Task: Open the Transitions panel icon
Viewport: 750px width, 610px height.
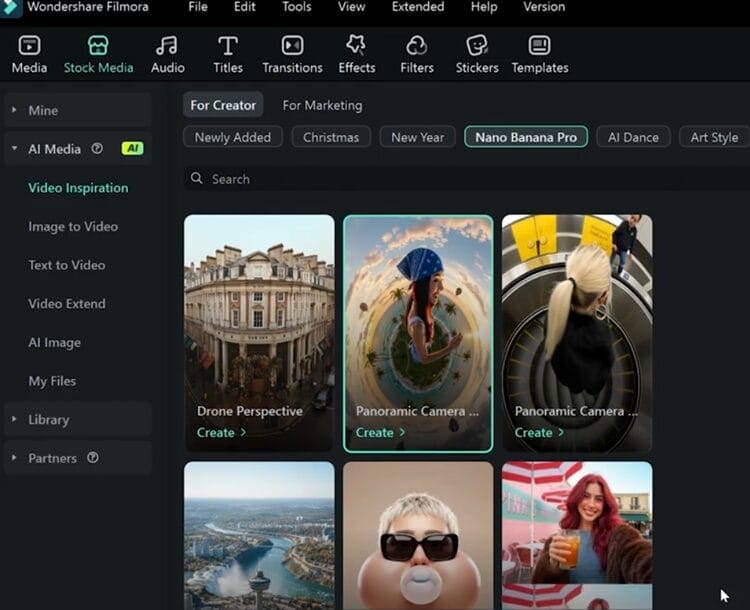Action: pyautogui.click(x=292, y=46)
